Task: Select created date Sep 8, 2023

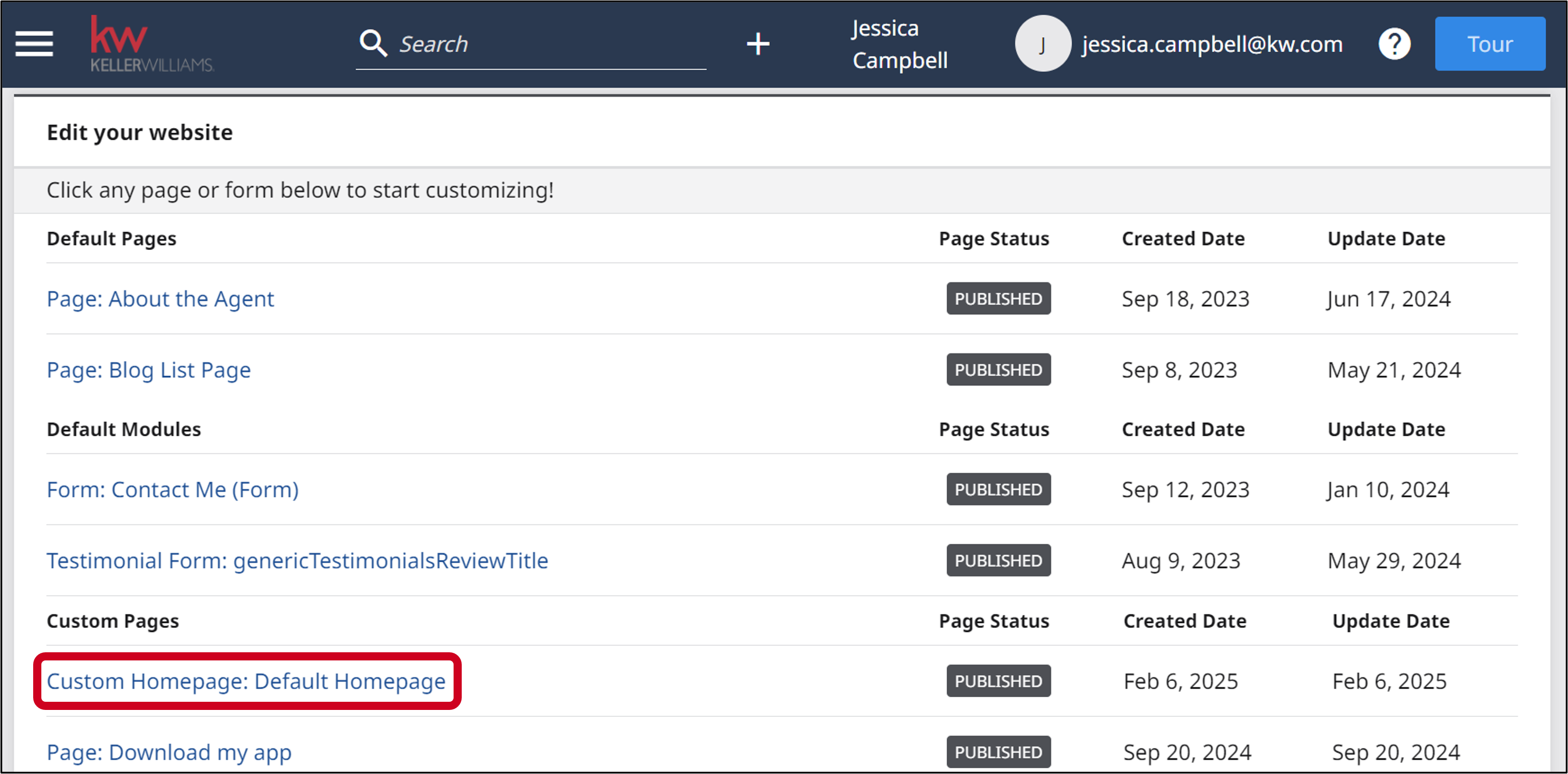Action: pyautogui.click(x=1179, y=370)
